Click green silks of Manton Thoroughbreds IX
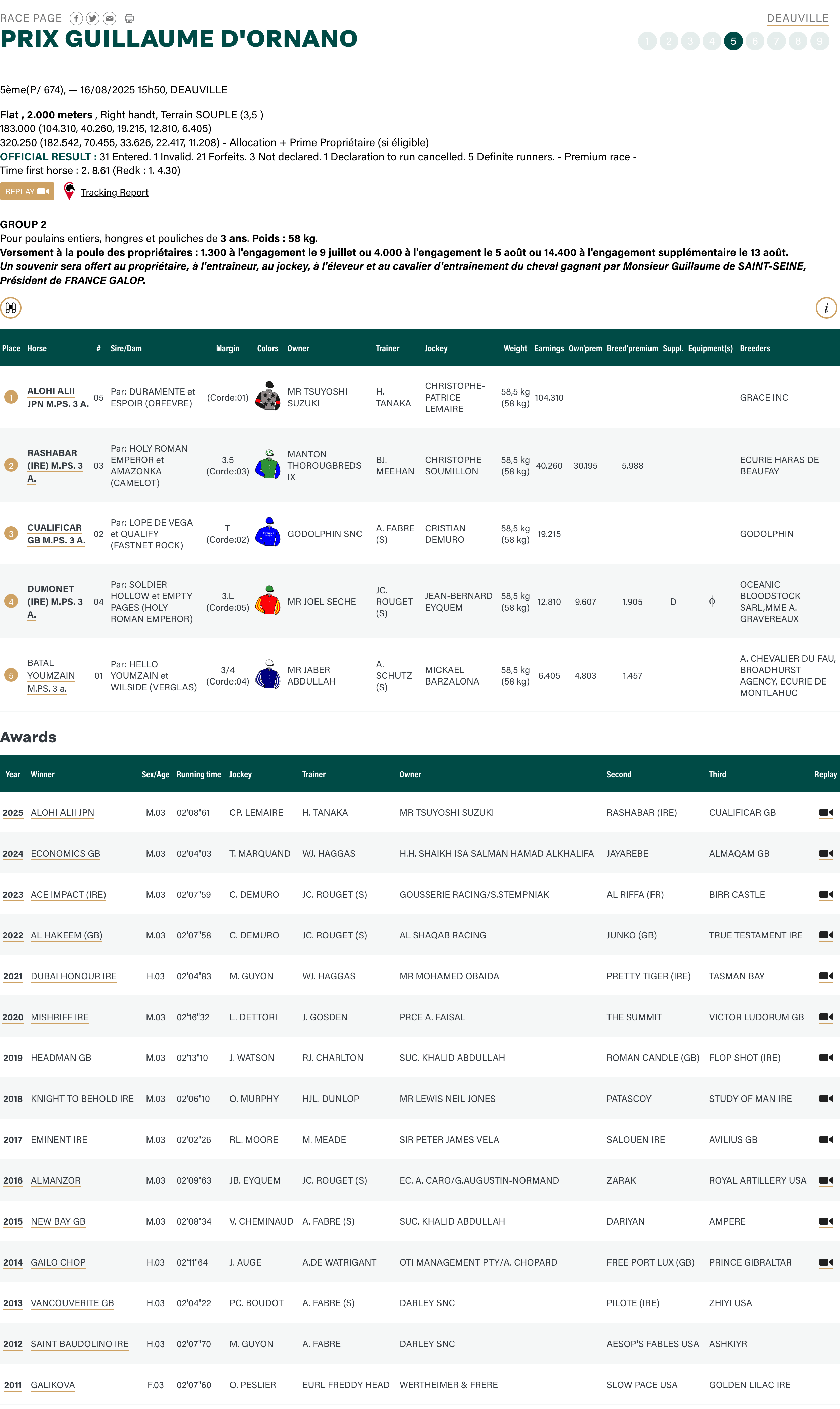 coord(268,465)
